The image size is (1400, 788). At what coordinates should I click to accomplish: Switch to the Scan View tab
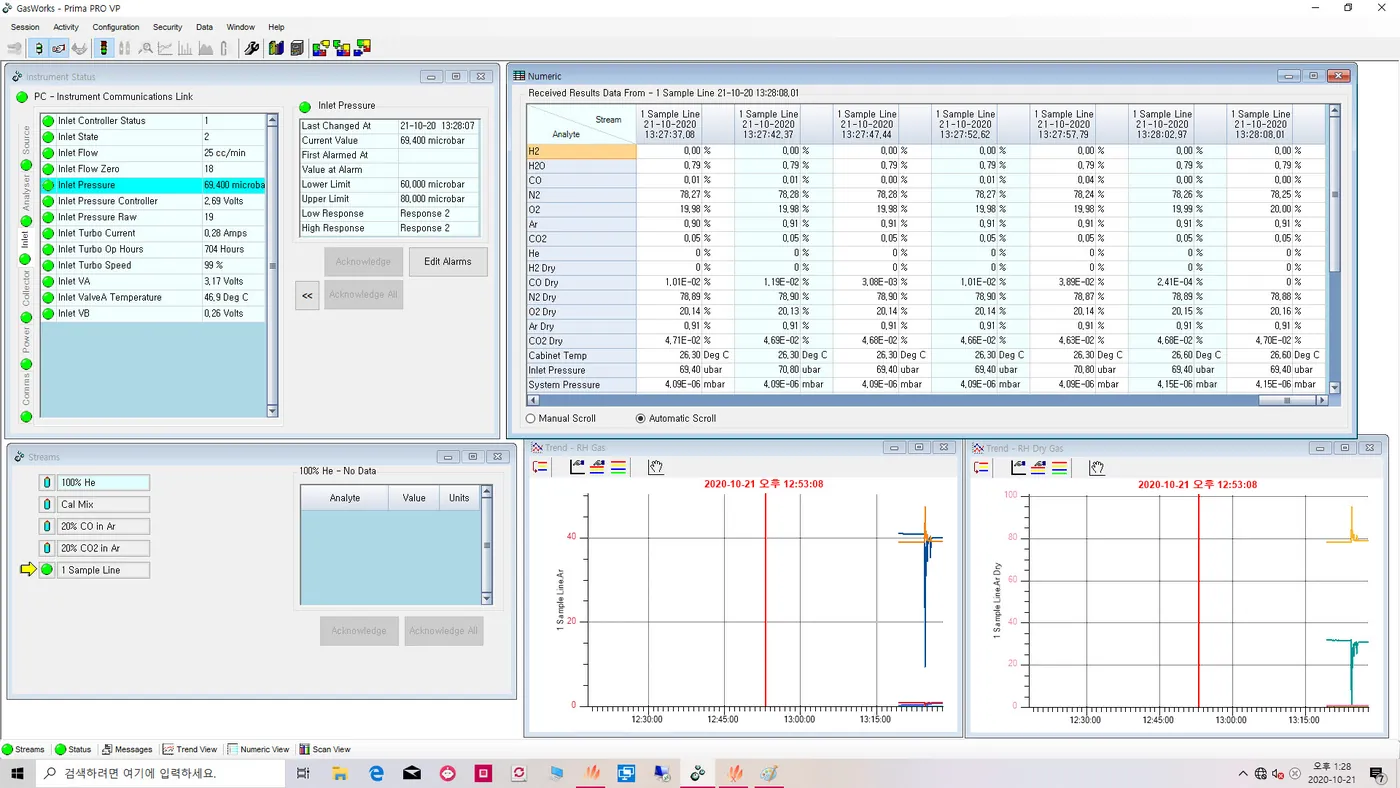324,749
